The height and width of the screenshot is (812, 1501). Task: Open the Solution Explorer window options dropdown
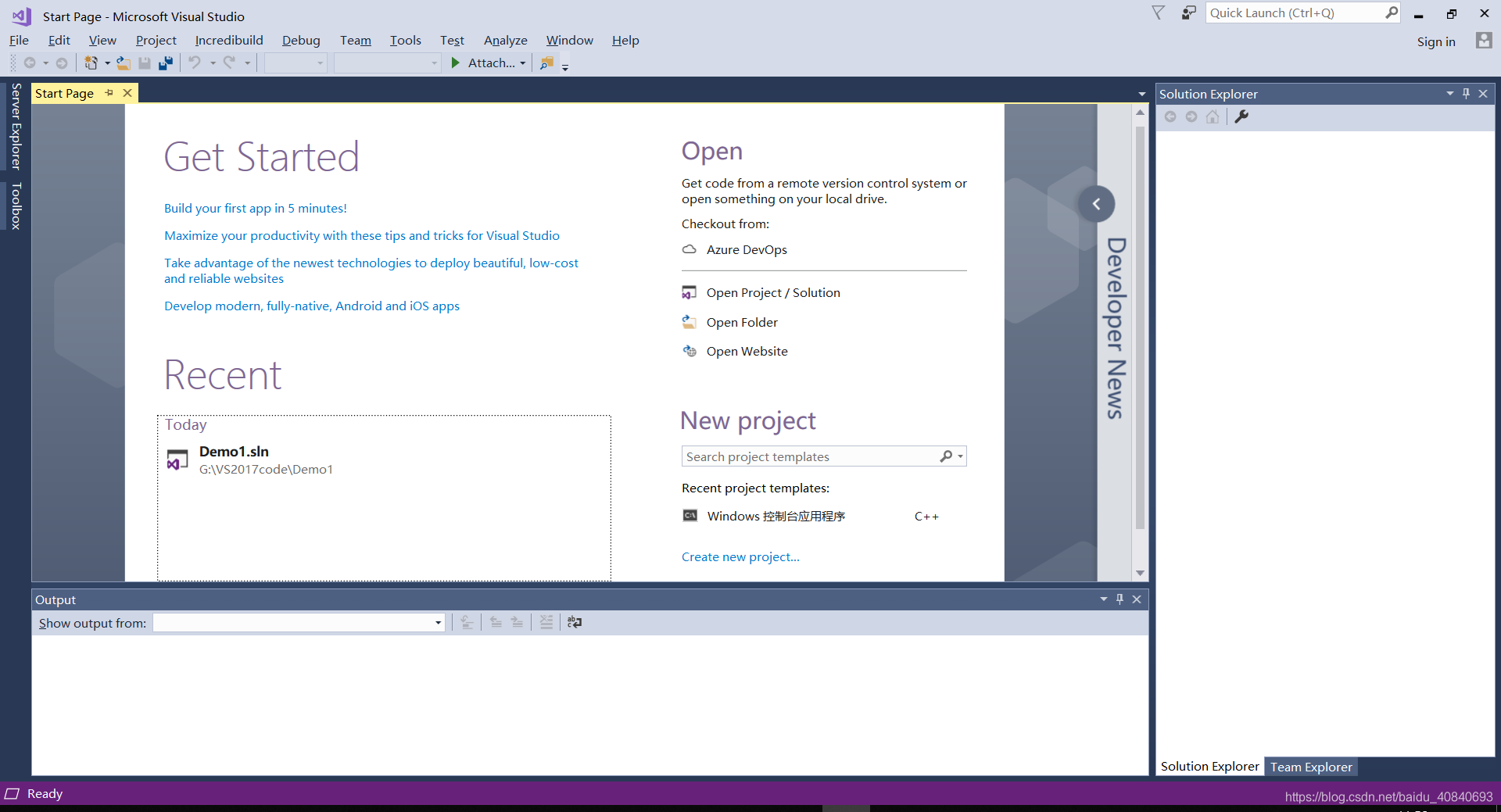[x=1449, y=94]
